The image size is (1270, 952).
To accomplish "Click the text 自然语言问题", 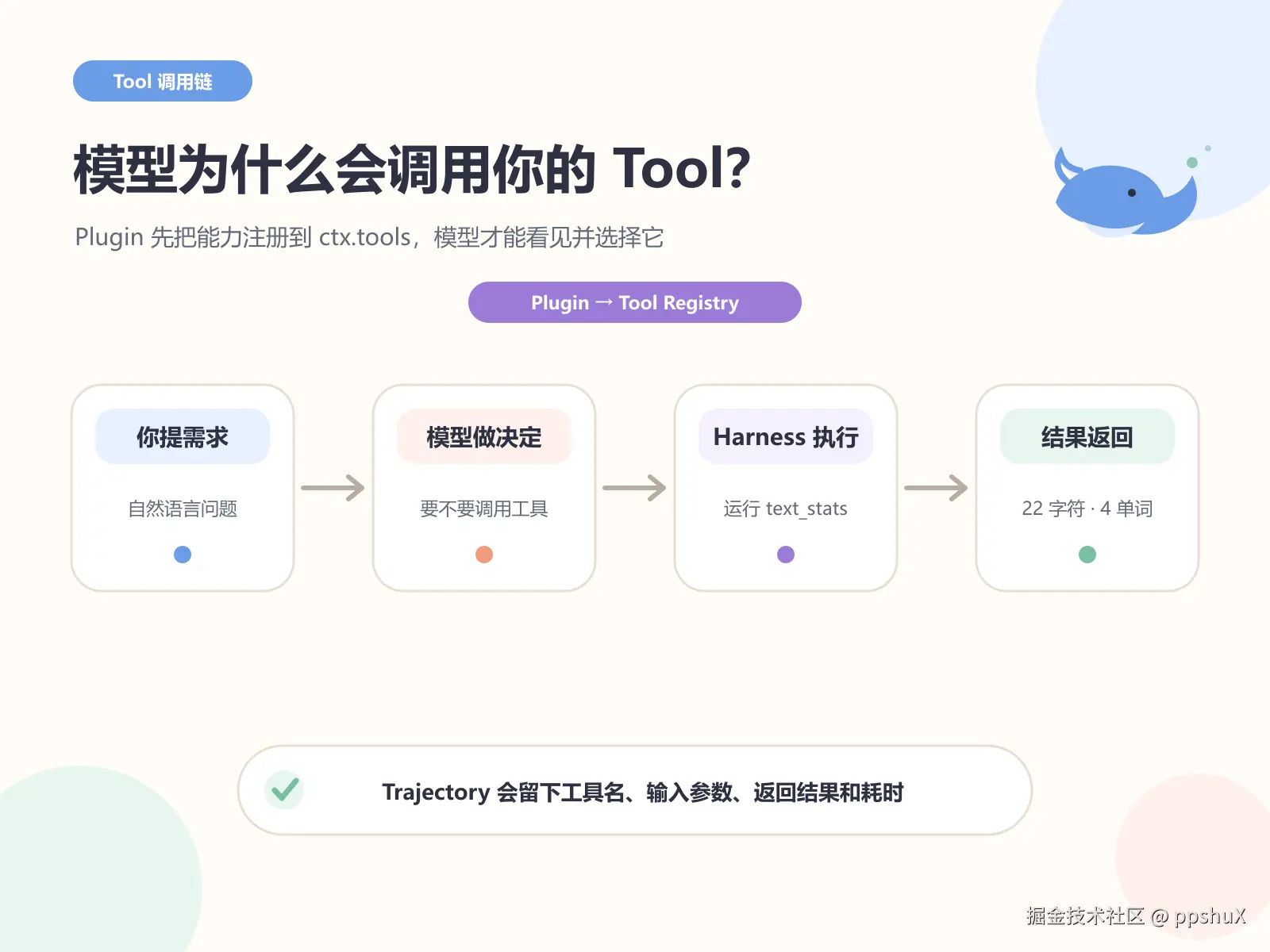I will (x=183, y=509).
